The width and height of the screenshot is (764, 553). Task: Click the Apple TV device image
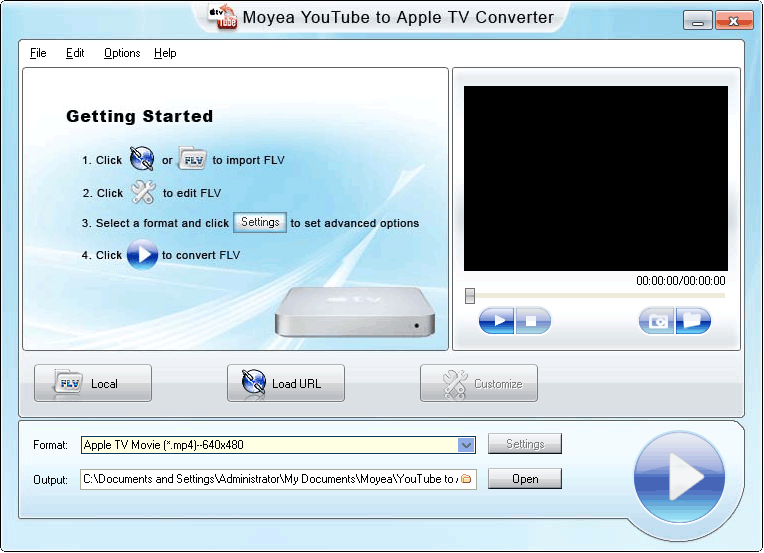point(355,312)
